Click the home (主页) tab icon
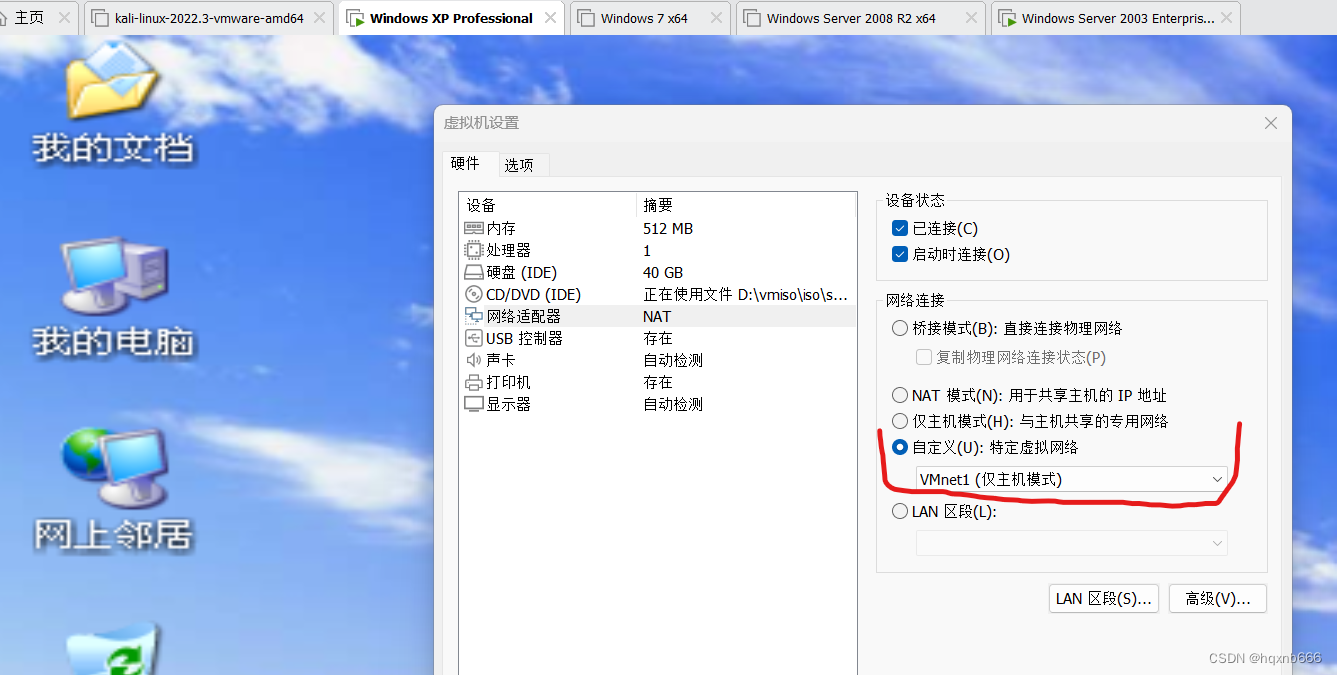The height and width of the screenshot is (675, 1337). (4, 18)
